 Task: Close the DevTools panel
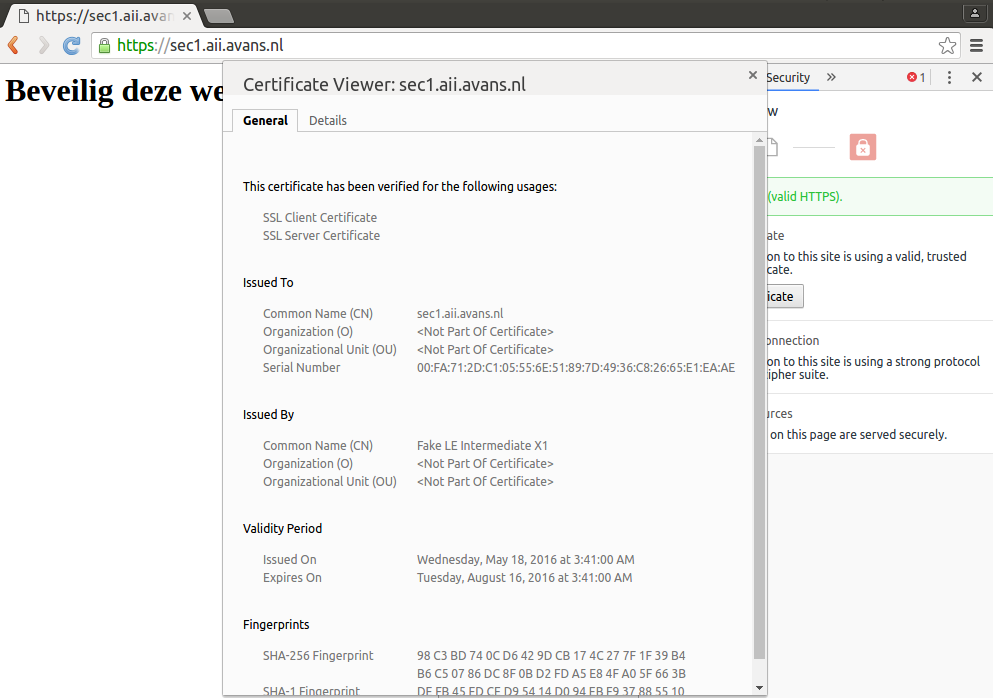pos(977,77)
